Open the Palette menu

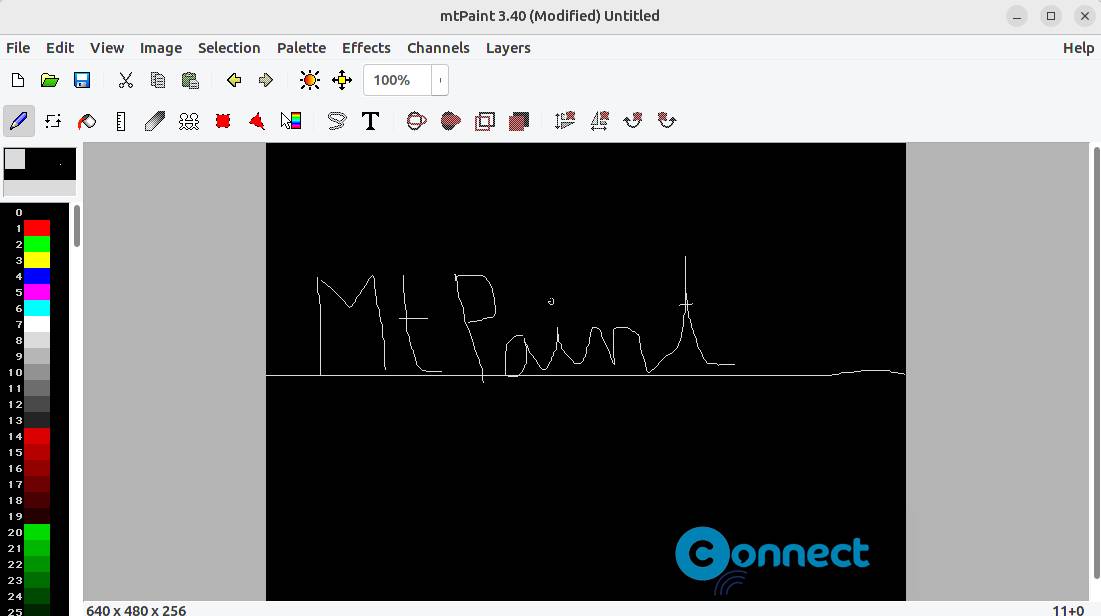301,48
